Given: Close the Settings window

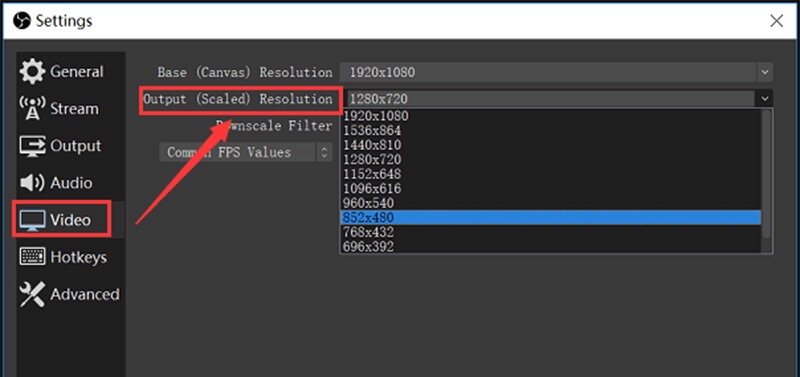Looking at the screenshot, I should (x=777, y=21).
